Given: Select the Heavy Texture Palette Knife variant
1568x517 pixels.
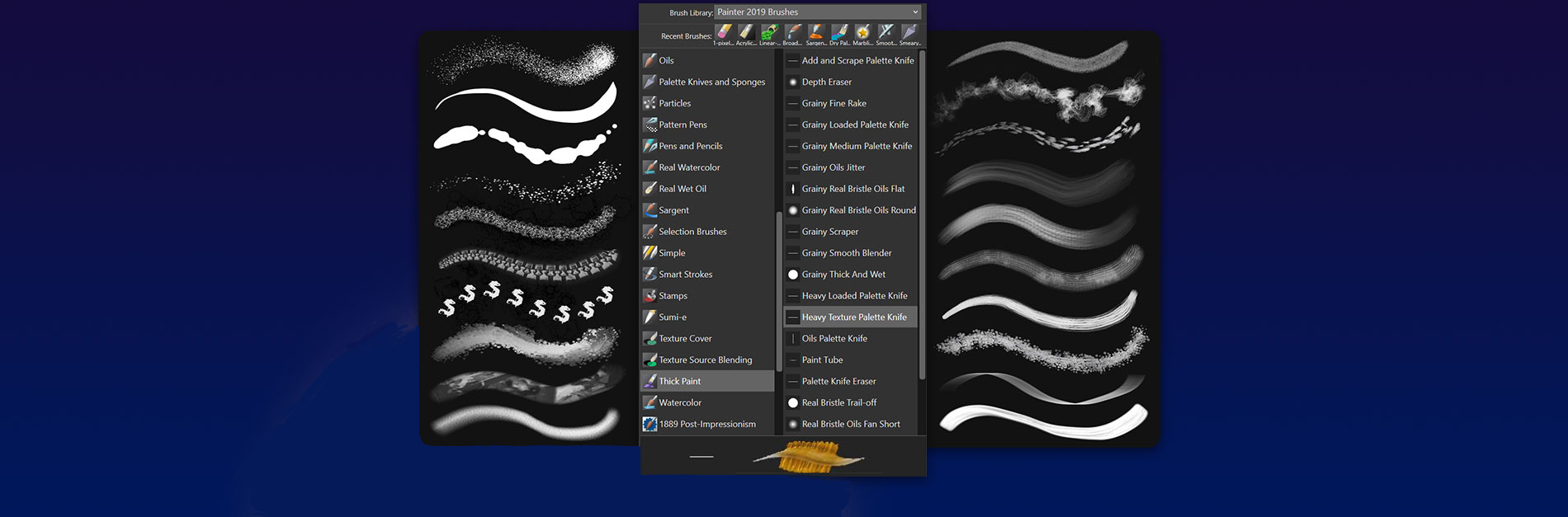Looking at the screenshot, I should [850, 317].
